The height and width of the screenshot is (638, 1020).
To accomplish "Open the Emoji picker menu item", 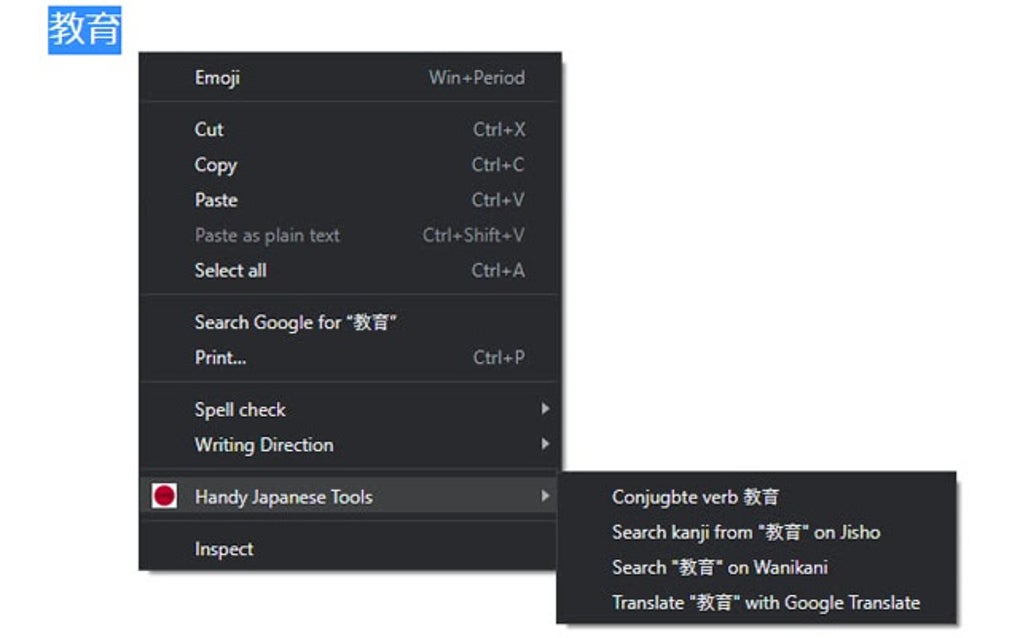I will 218,78.
